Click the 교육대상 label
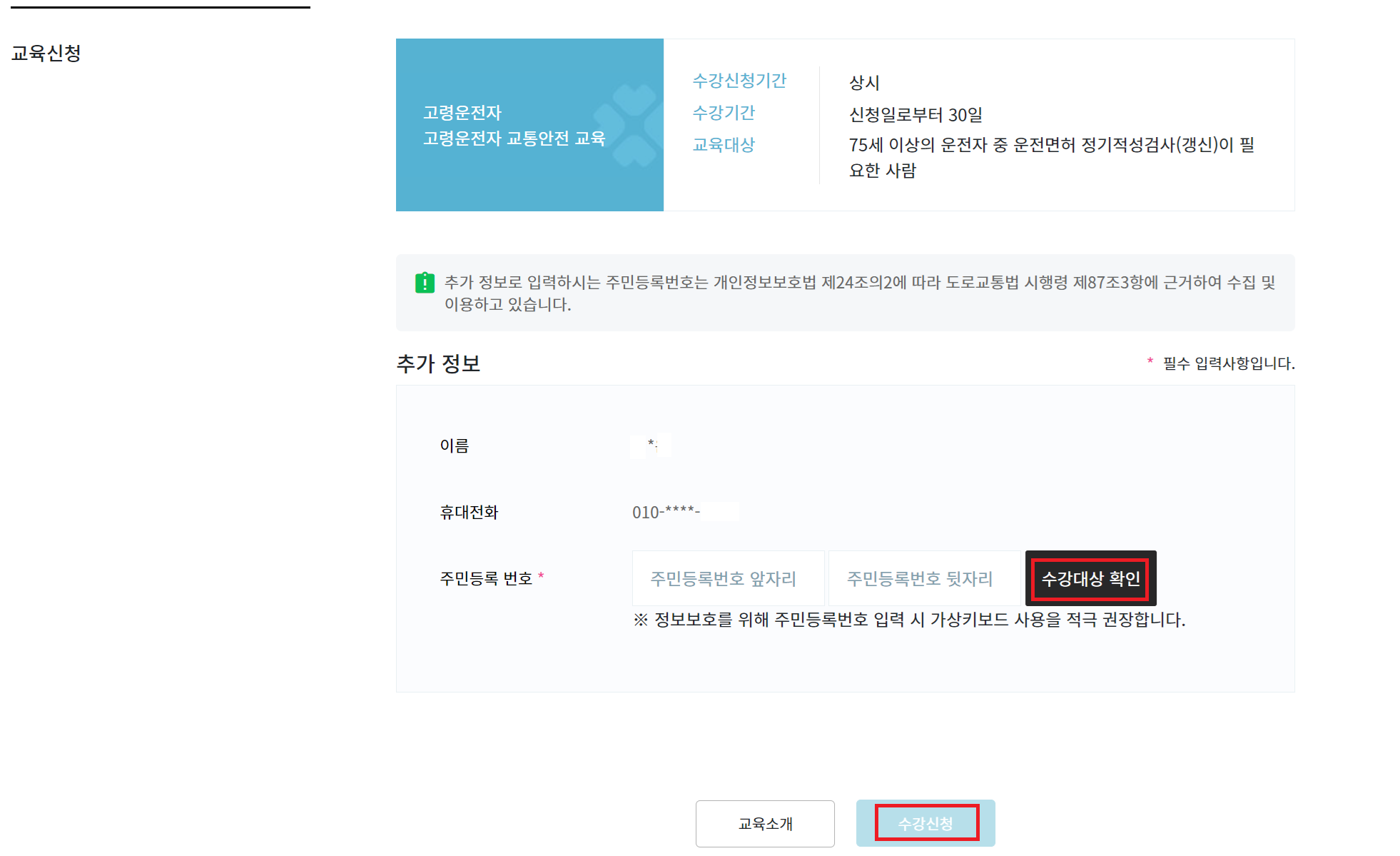Viewport: 1400px width, 856px height. click(x=724, y=145)
